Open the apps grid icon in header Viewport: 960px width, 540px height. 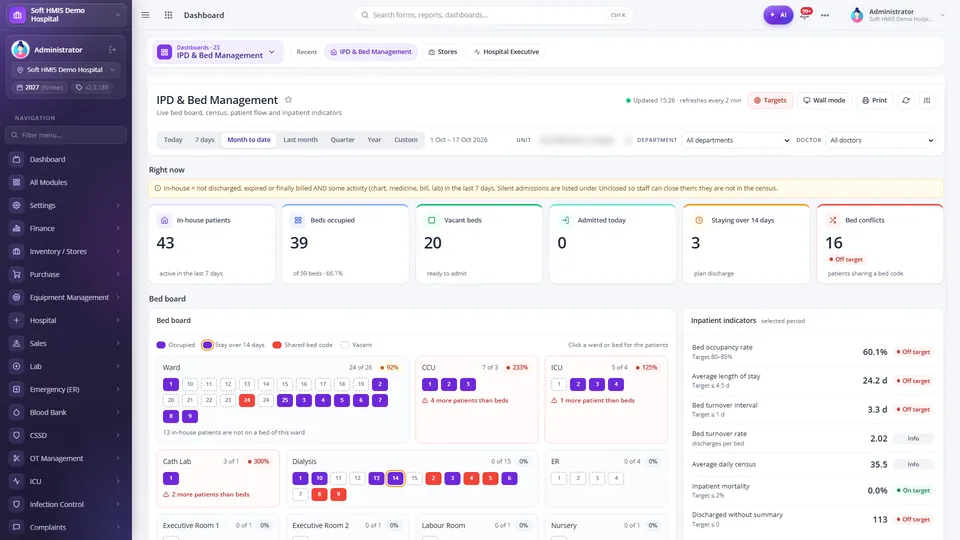point(168,15)
